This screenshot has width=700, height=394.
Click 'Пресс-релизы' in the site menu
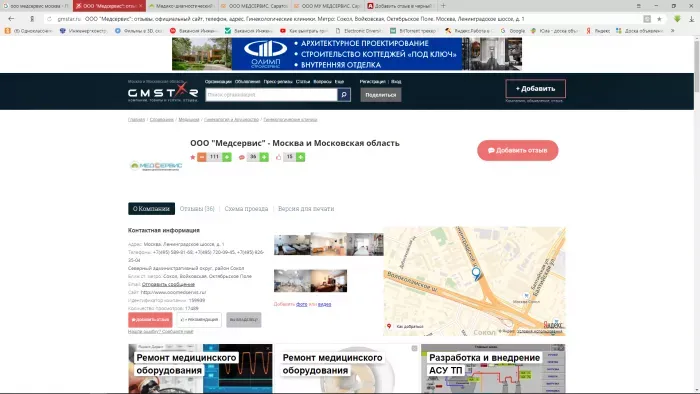click(278, 82)
